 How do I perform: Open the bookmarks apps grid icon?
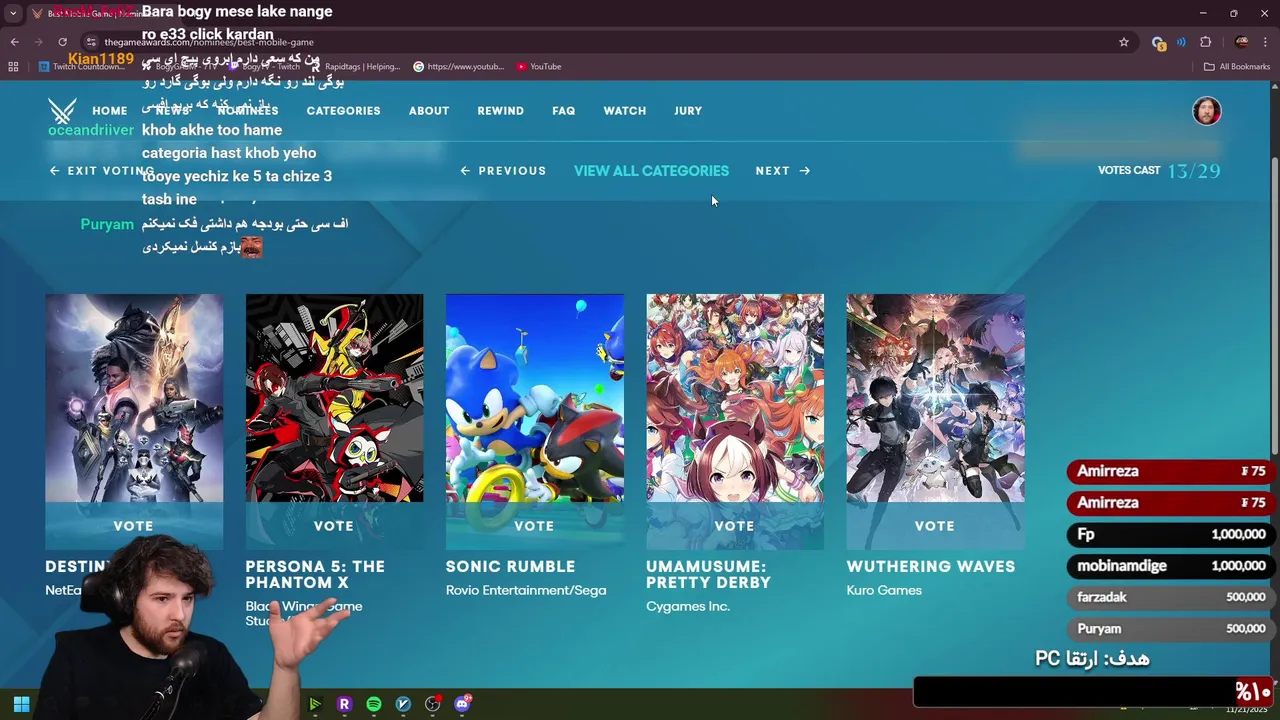pyautogui.click(x=13, y=67)
